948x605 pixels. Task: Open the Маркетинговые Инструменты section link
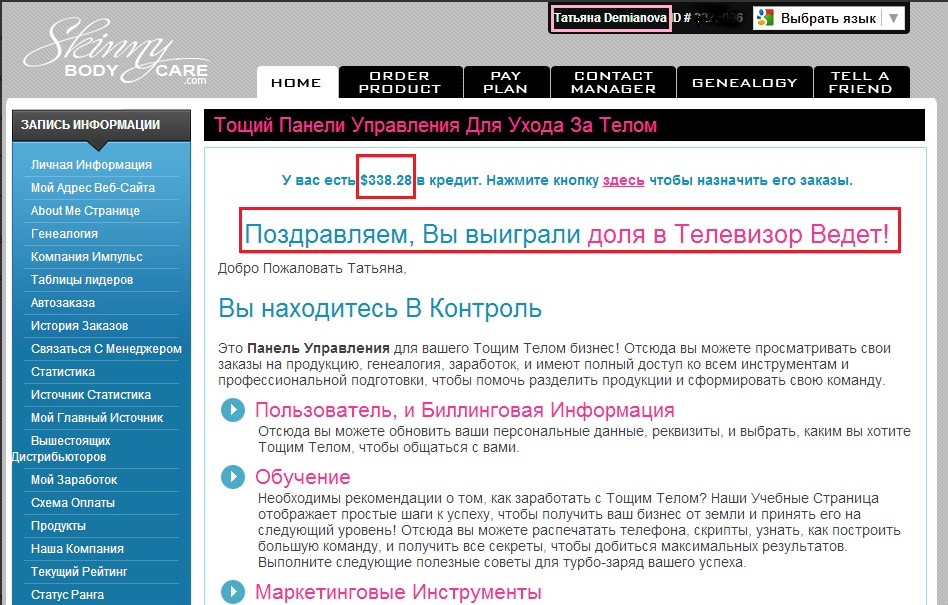398,592
